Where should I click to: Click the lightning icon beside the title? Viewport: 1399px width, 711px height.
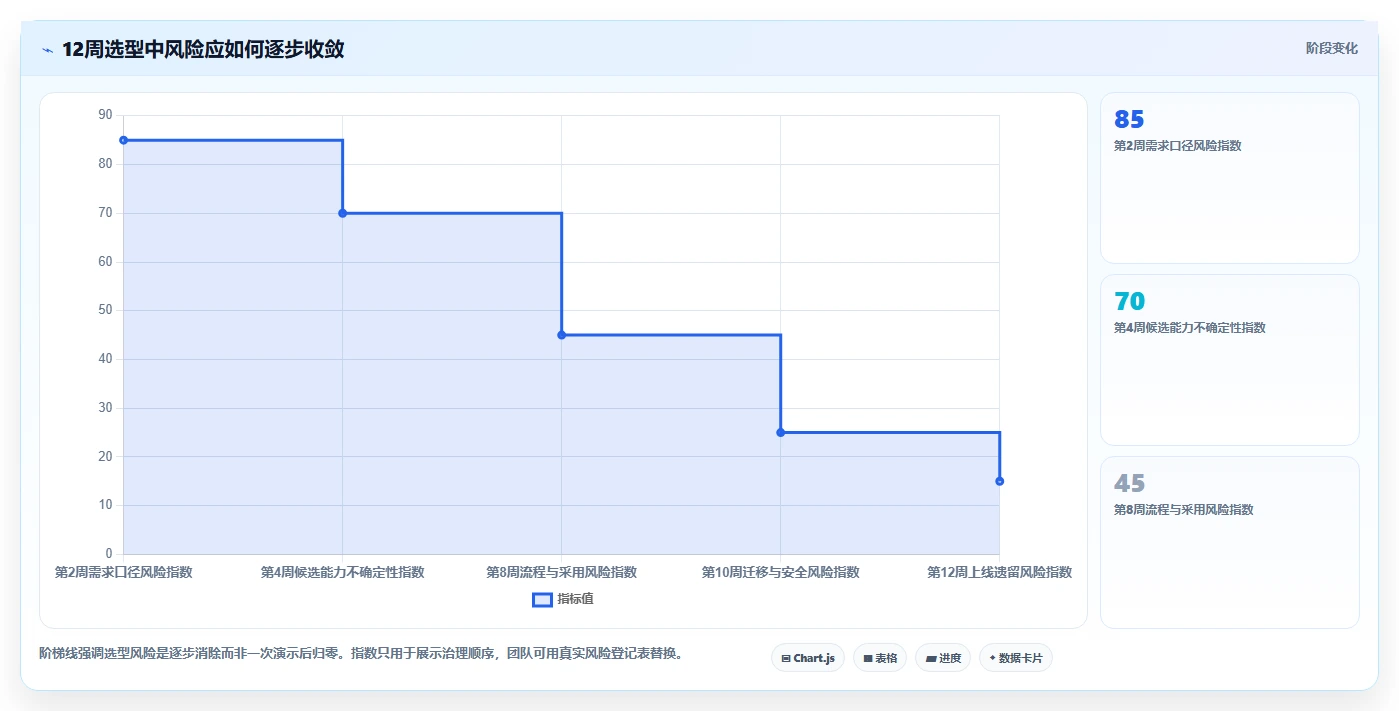pos(47,50)
